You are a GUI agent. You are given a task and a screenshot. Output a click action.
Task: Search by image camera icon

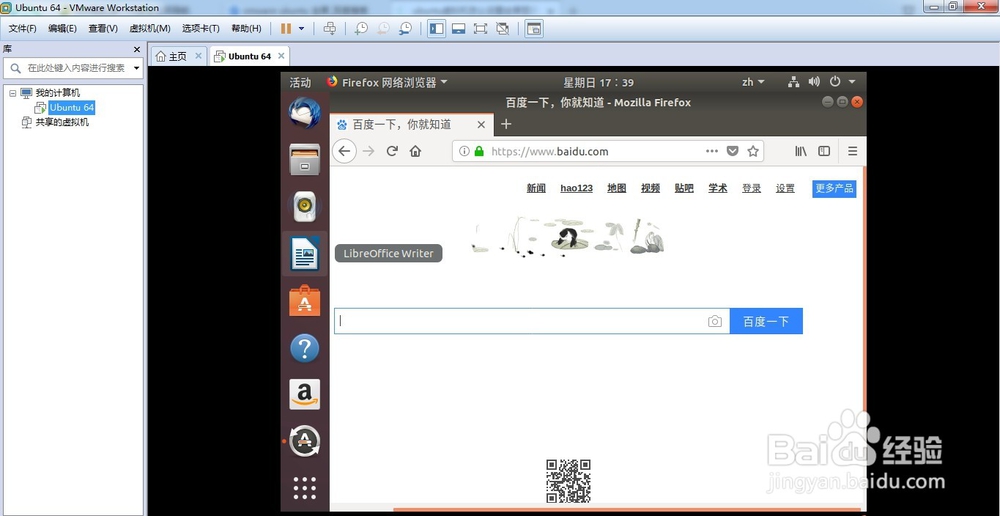715,321
